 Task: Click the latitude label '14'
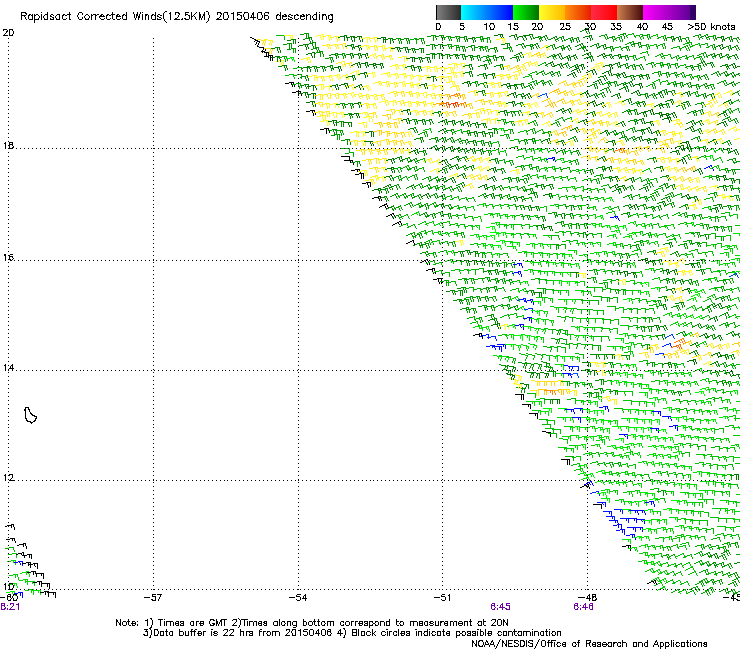8,368
